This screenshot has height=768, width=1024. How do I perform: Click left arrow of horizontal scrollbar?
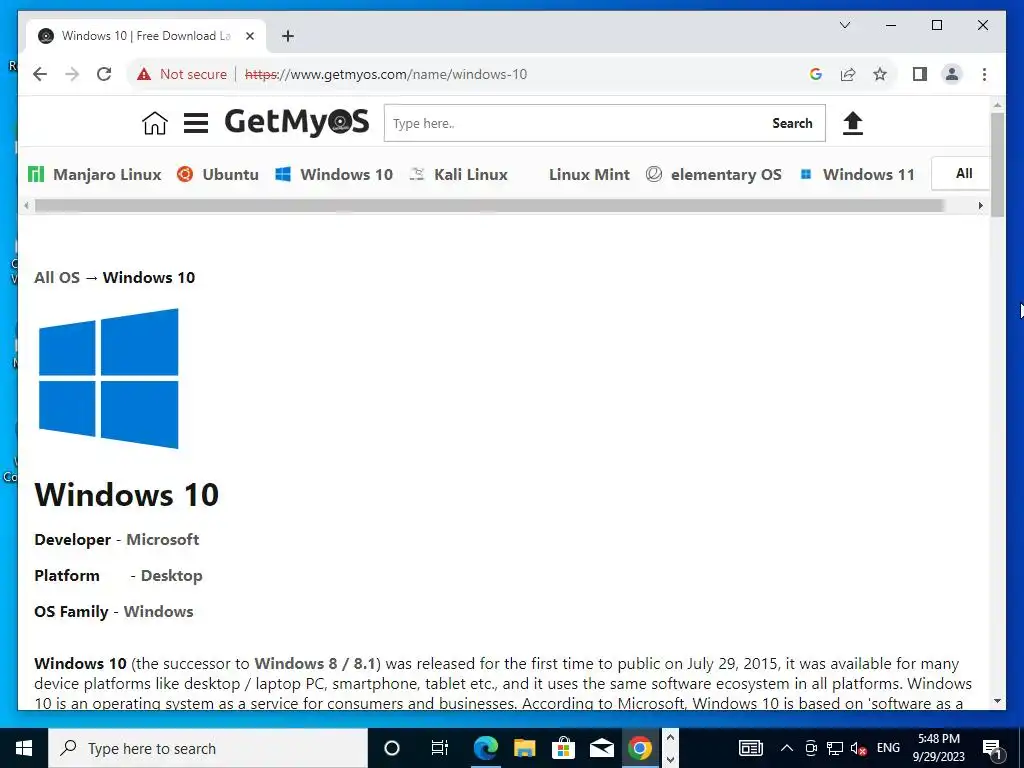26,206
